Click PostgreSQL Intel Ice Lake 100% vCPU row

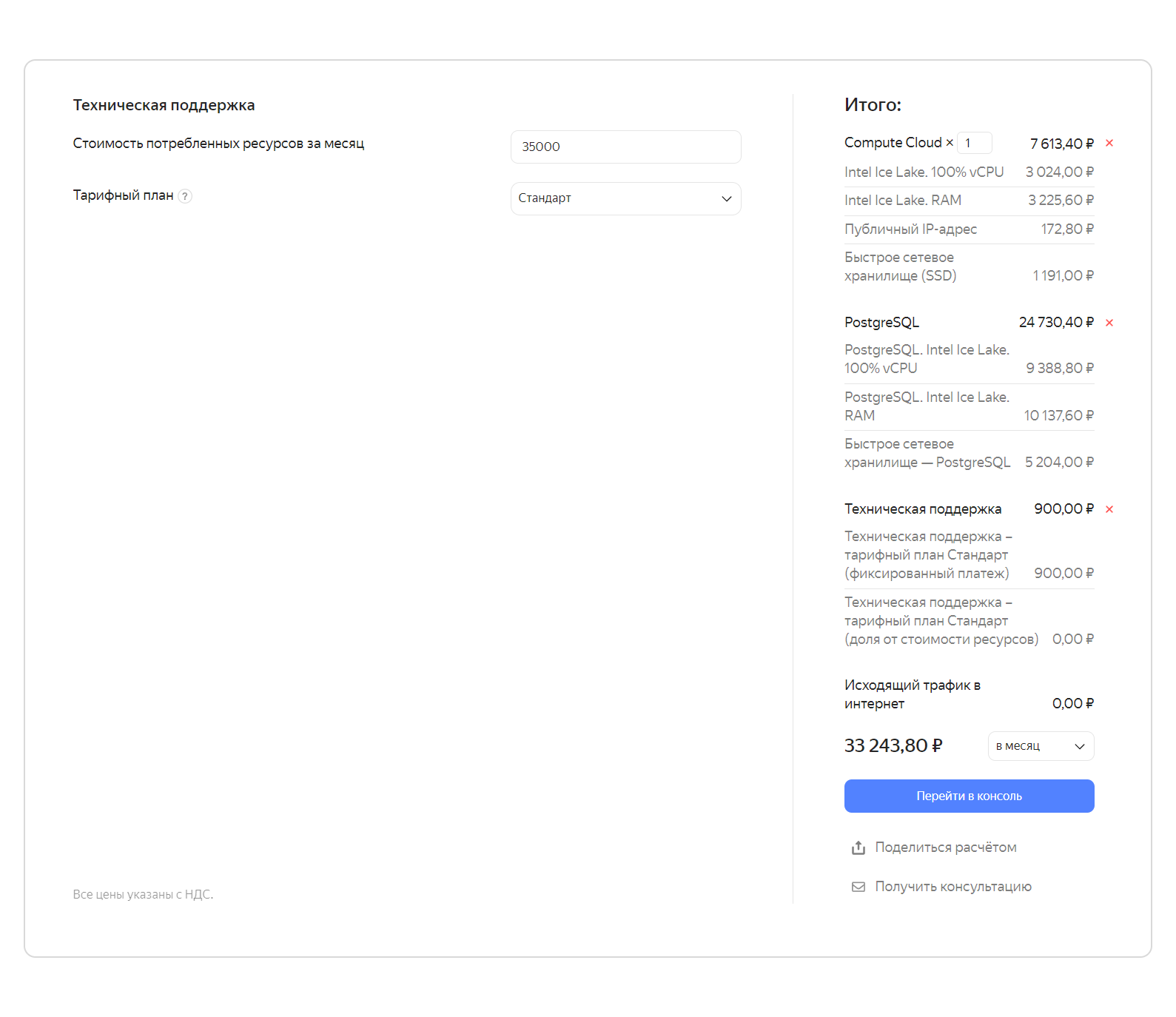point(969,359)
